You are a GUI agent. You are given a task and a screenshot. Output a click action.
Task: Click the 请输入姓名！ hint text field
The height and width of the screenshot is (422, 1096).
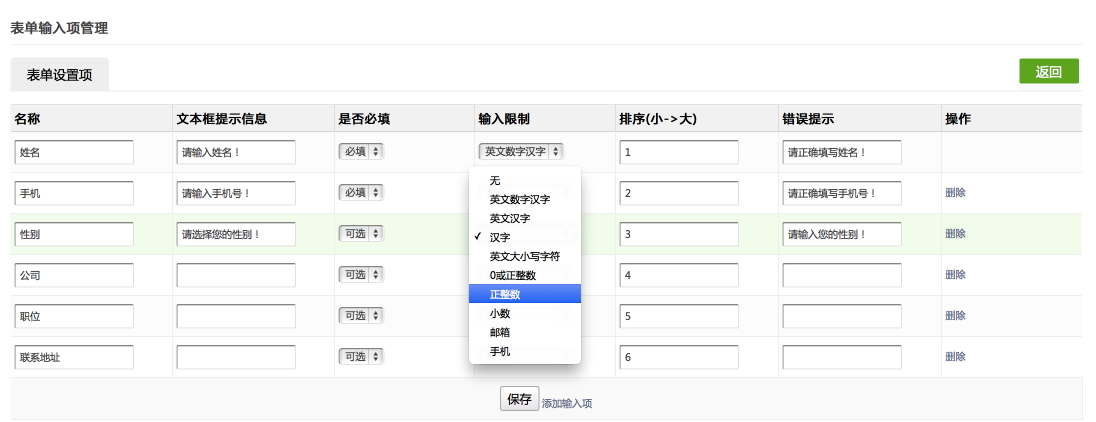pos(236,152)
